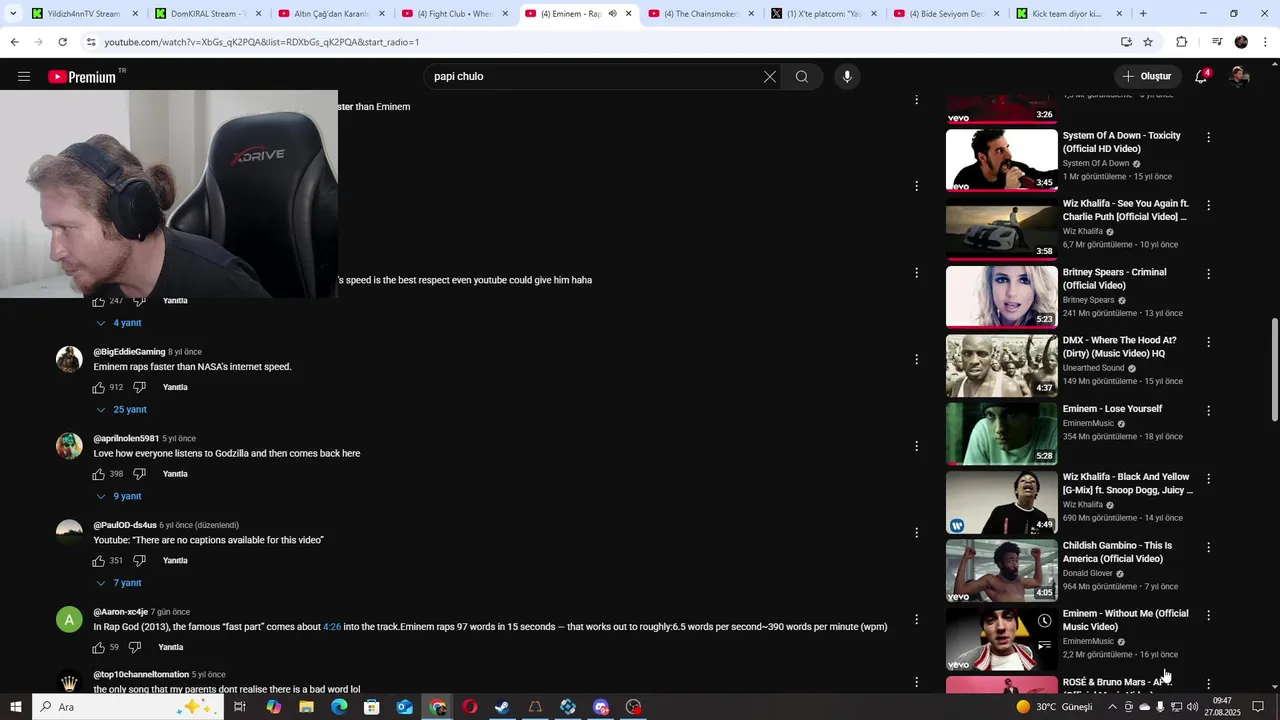This screenshot has width=1280, height=720.
Task: Reply to aprilnolen5981 comment
Action: [175, 474]
